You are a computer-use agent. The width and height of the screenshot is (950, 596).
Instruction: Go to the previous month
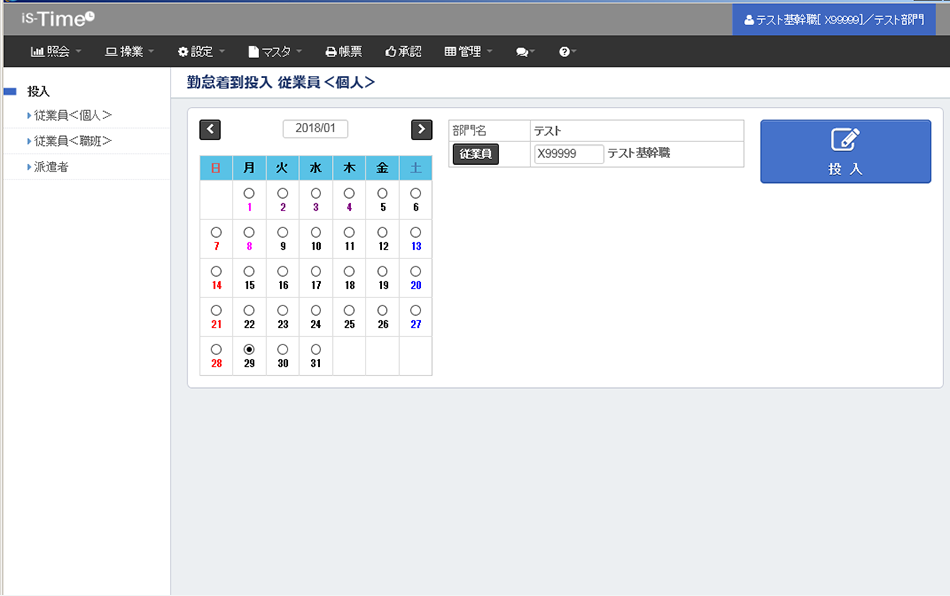[x=210, y=130]
